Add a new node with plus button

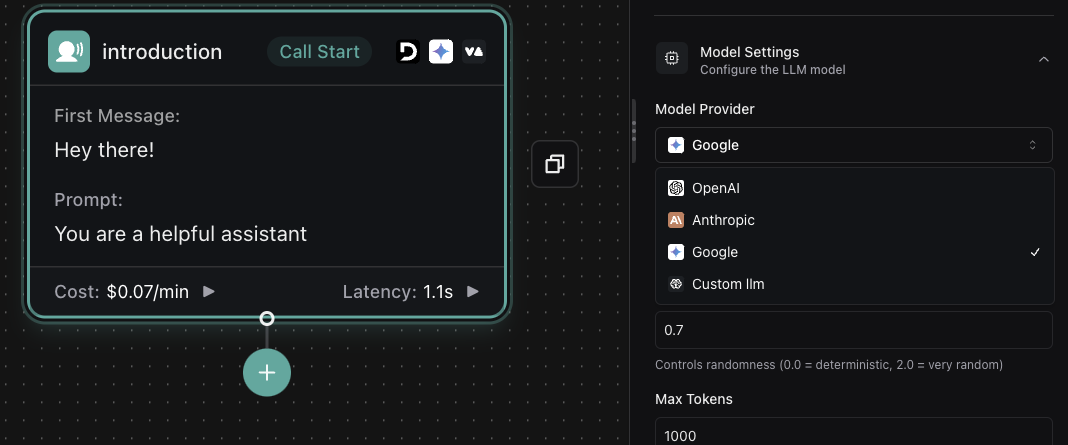pos(267,372)
